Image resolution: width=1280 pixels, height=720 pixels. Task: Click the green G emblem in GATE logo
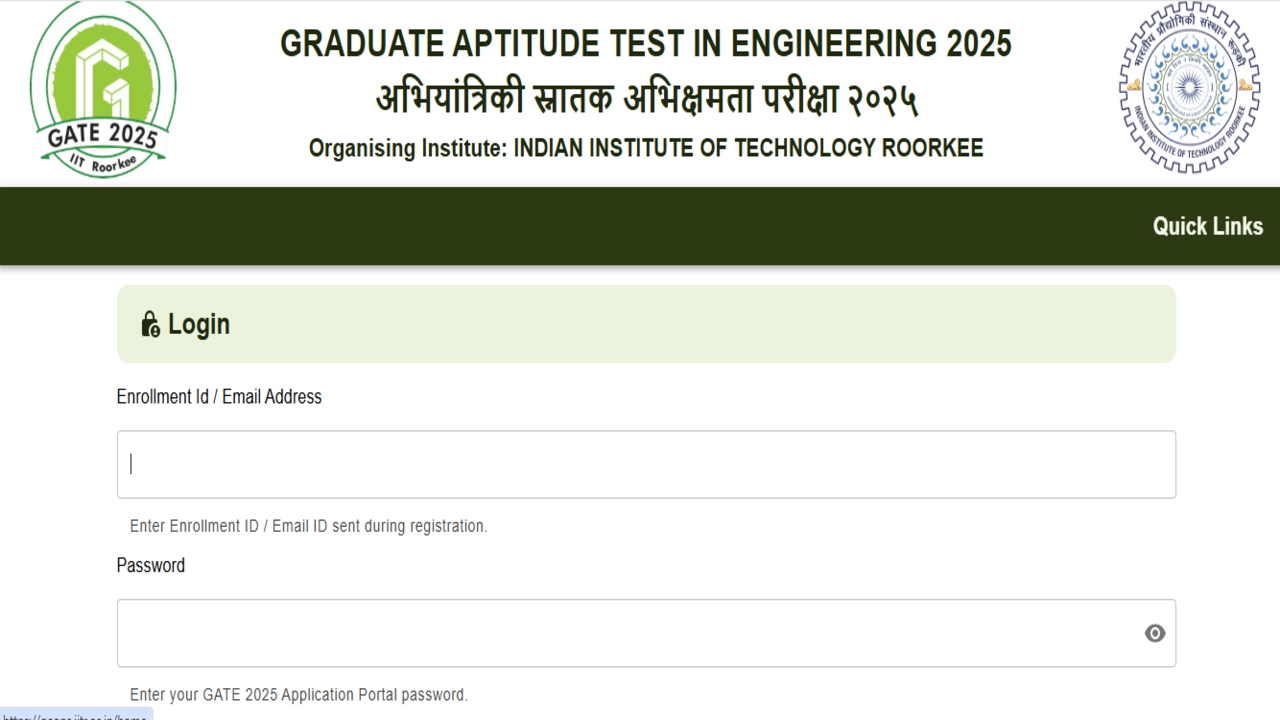(104, 74)
